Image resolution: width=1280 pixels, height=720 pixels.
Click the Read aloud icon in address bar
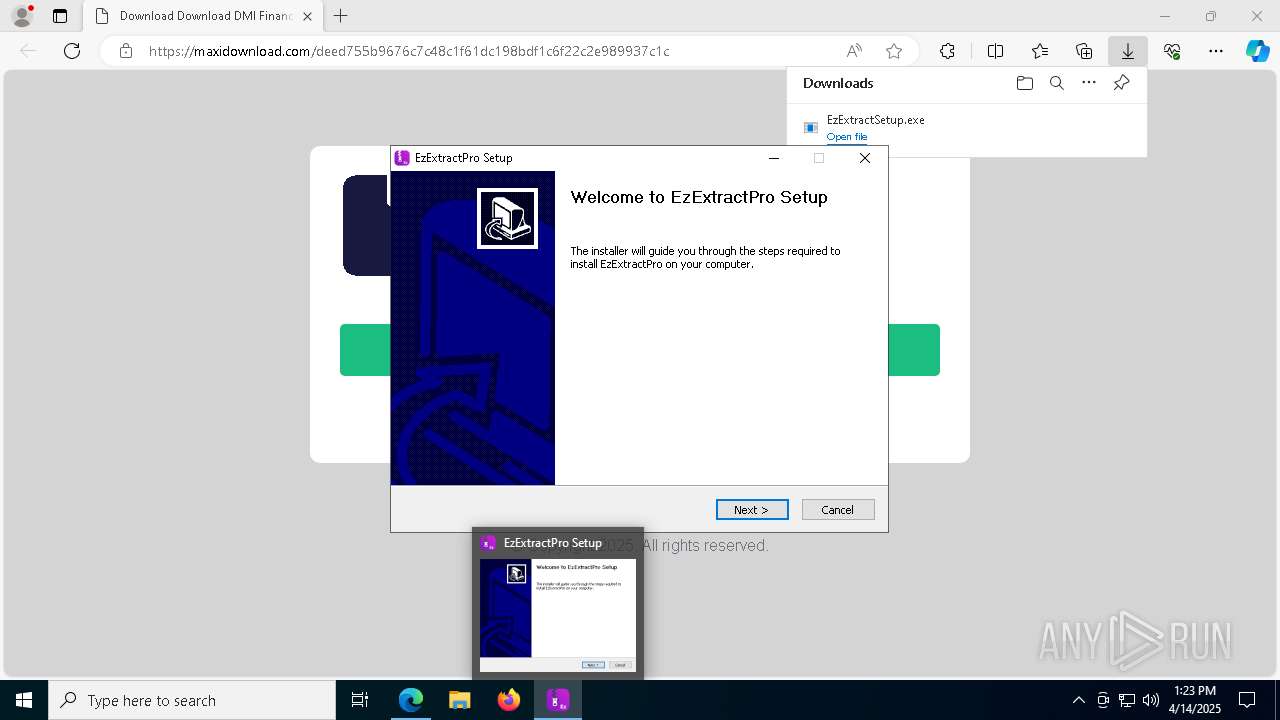854,51
